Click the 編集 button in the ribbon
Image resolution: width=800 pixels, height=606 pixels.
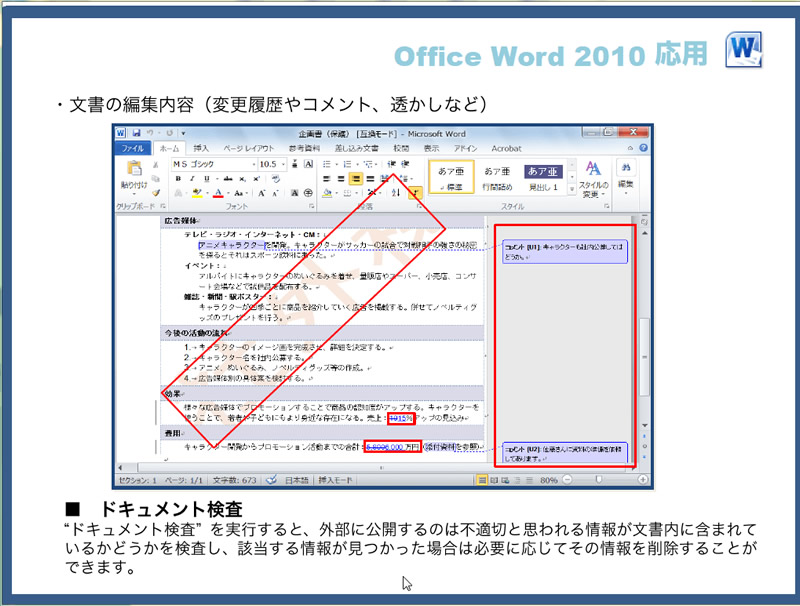pos(626,176)
